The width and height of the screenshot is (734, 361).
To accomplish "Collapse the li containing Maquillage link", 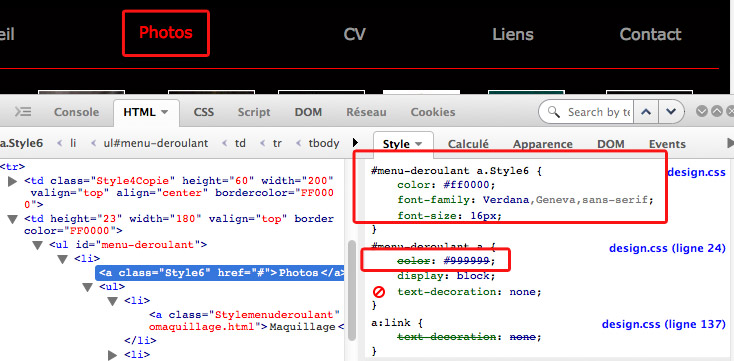I will coord(112,301).
